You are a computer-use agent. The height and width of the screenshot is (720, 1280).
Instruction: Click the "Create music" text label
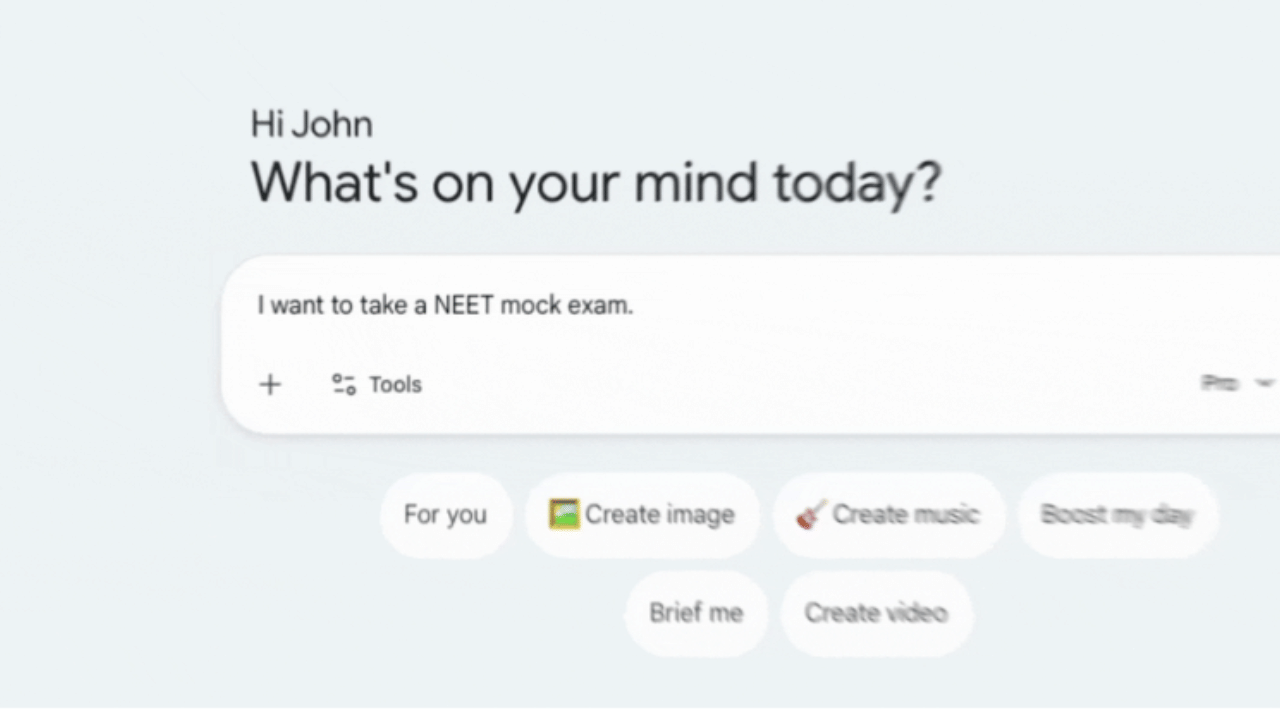point(905,515)
